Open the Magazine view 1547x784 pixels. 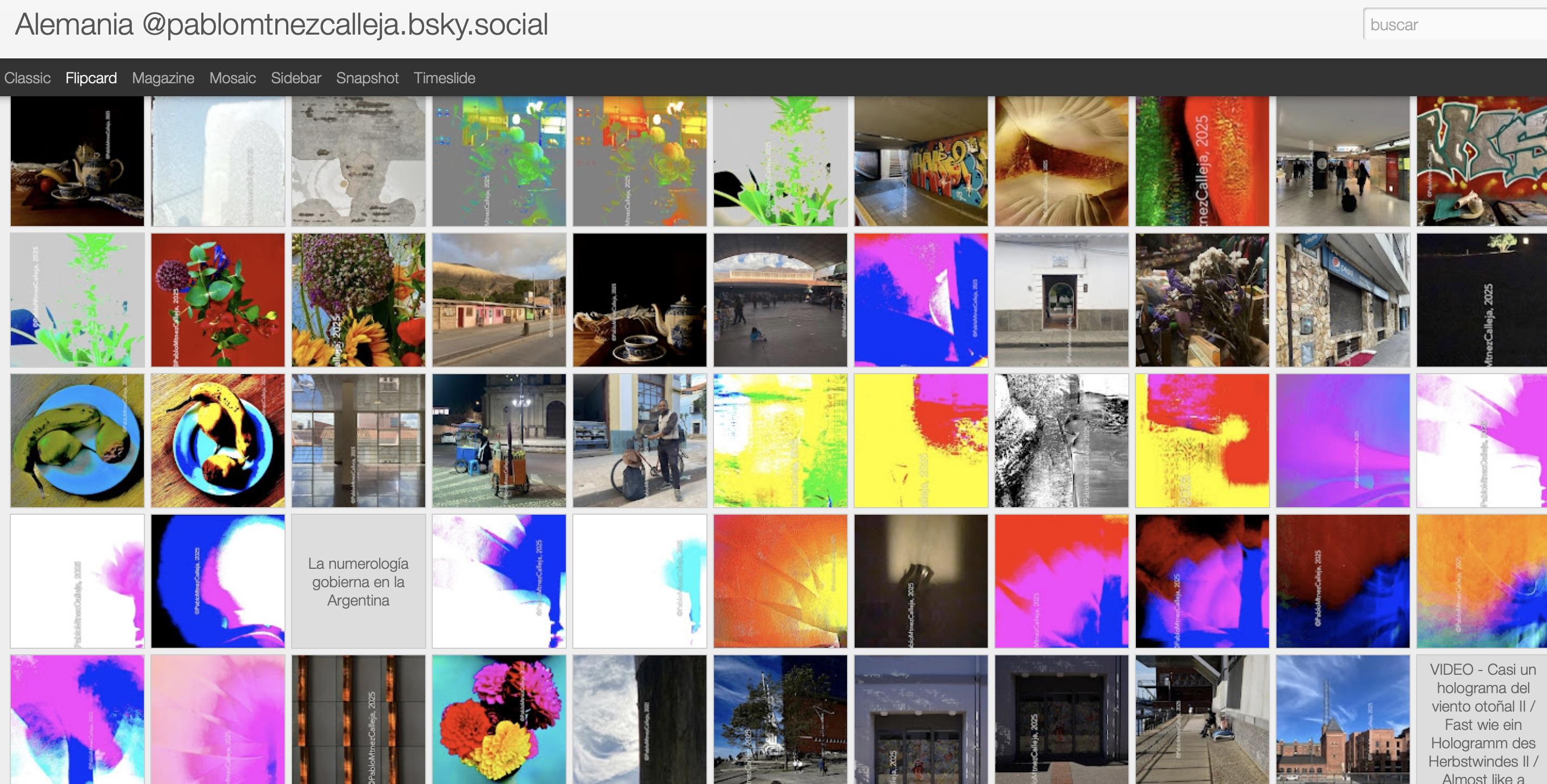[x=163, y=78]
